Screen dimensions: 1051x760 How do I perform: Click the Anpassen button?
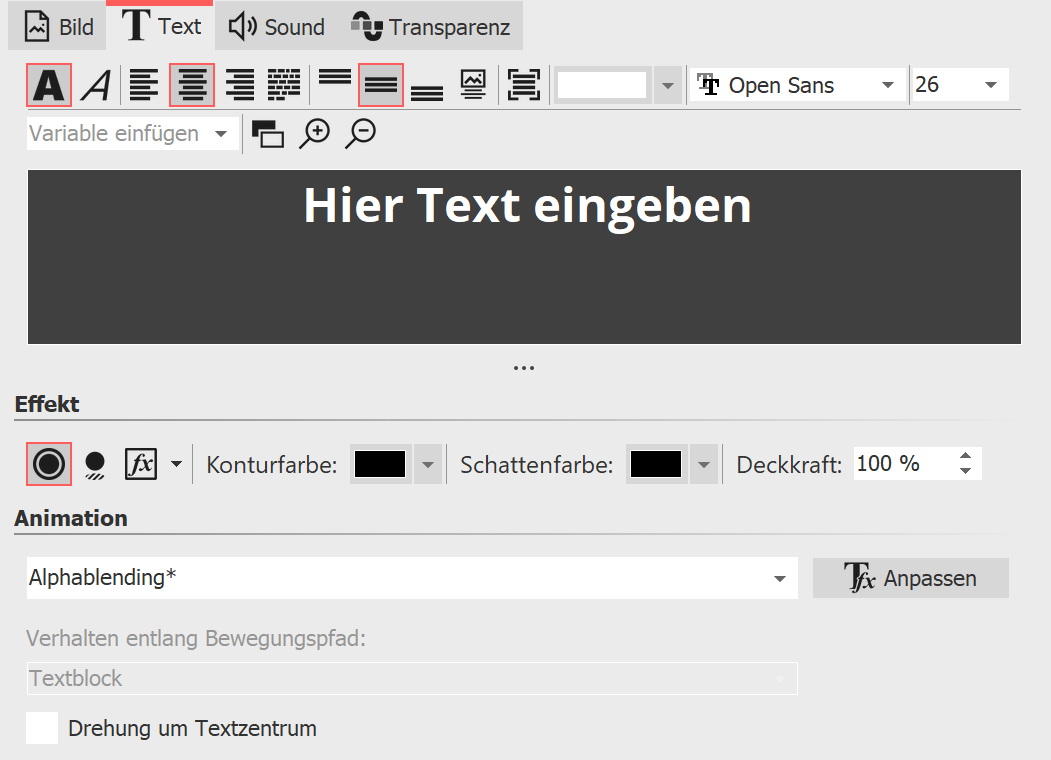tap(911, 578)
